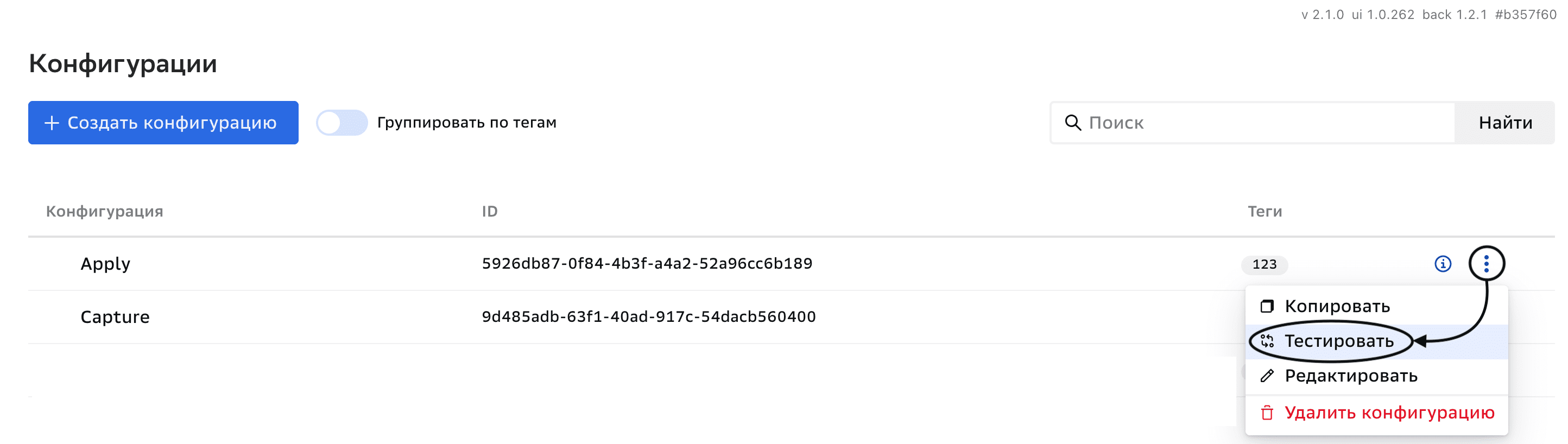Open the three-dot menu for Apply
Image resolution: width=1568 pixels, height=444 pixels.
(1487, 264)
